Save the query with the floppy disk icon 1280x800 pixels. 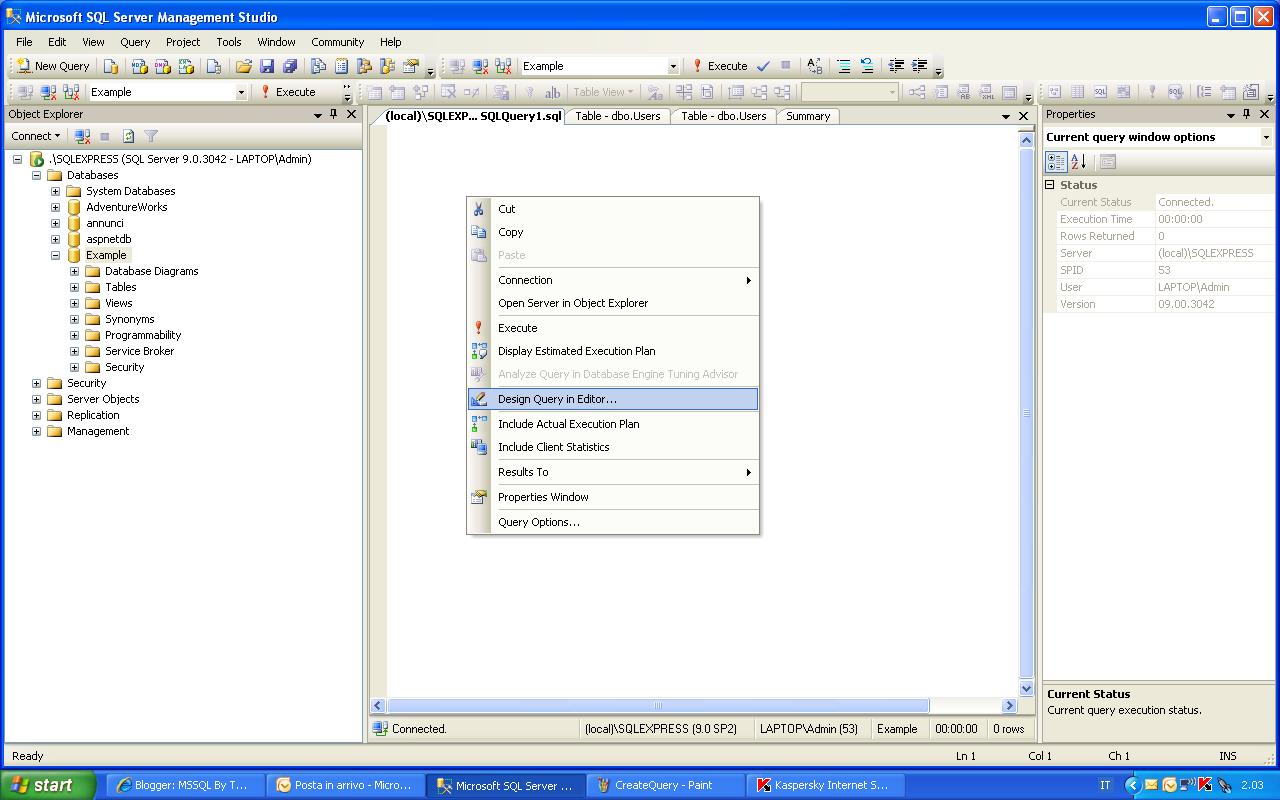(267, 66)
